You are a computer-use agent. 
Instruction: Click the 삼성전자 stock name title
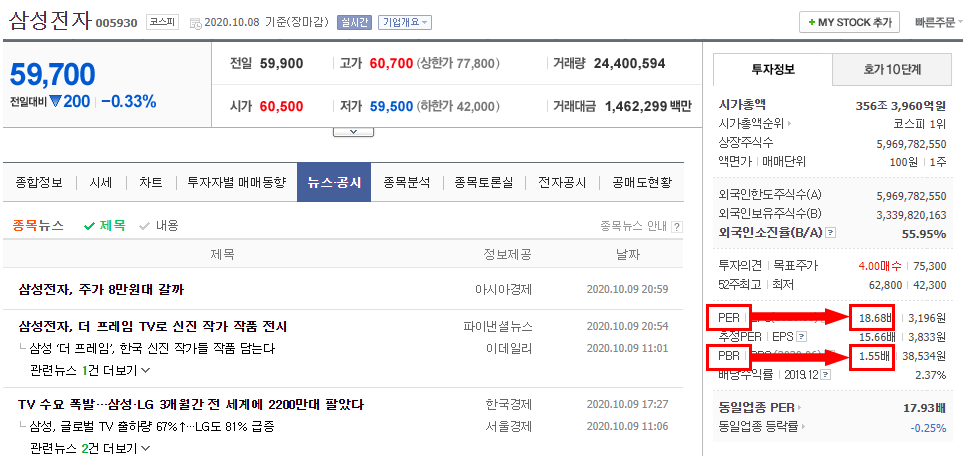49,22
